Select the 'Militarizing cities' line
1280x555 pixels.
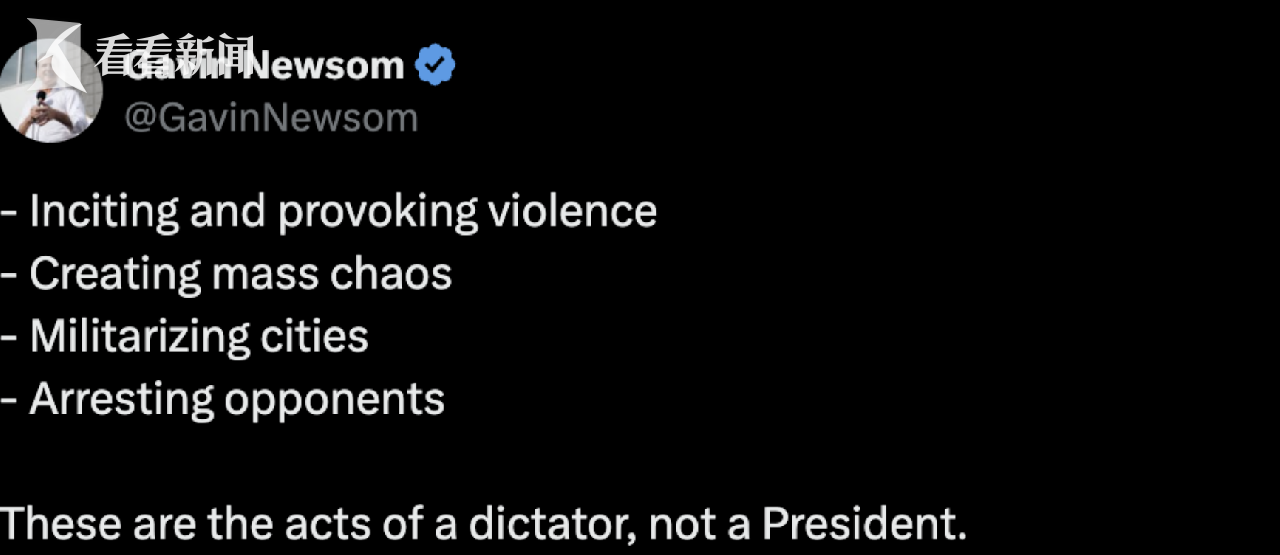tap(184, 336)
